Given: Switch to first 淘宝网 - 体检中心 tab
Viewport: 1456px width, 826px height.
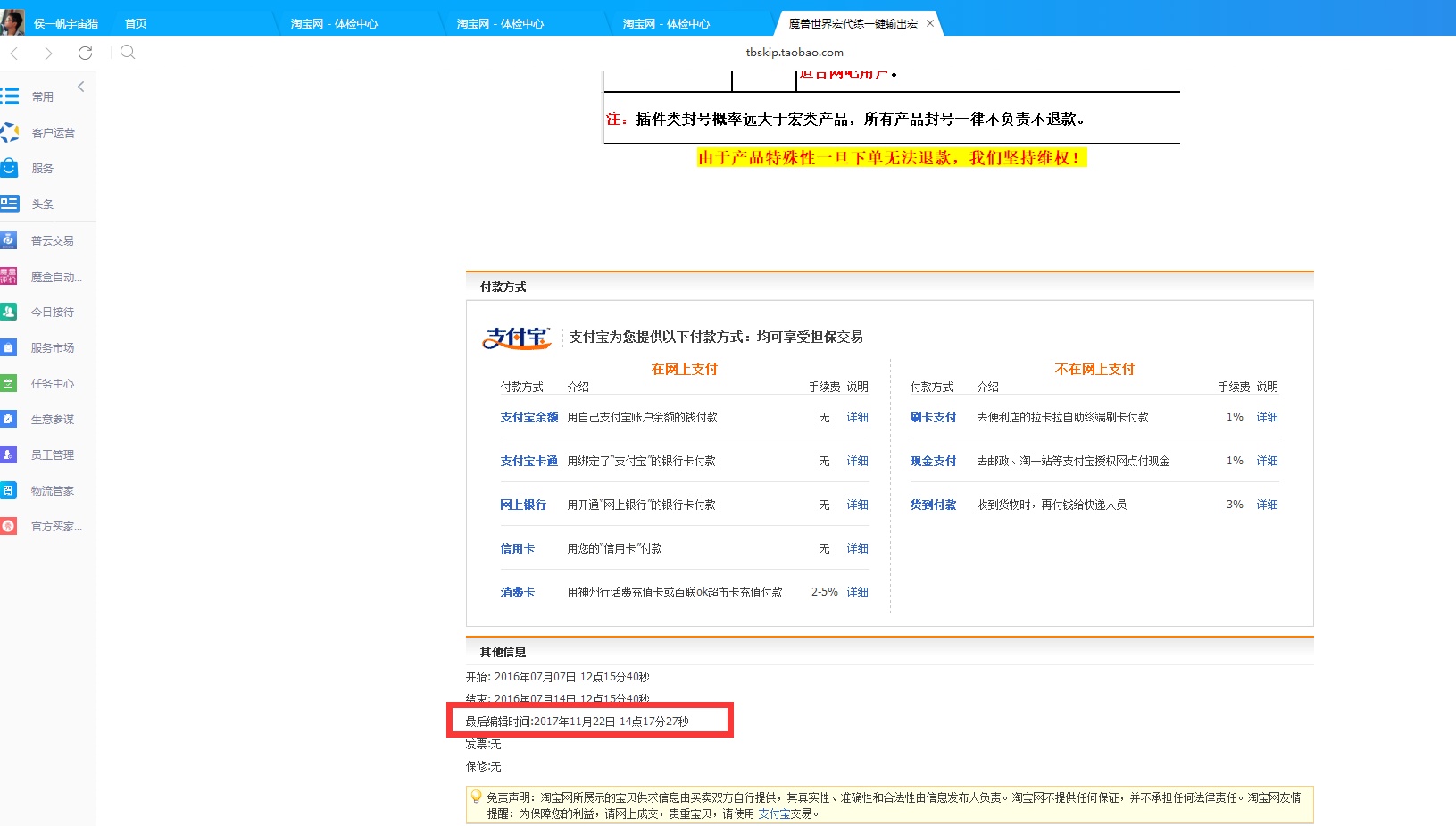Looking at the screenshot, I should 334,24.
